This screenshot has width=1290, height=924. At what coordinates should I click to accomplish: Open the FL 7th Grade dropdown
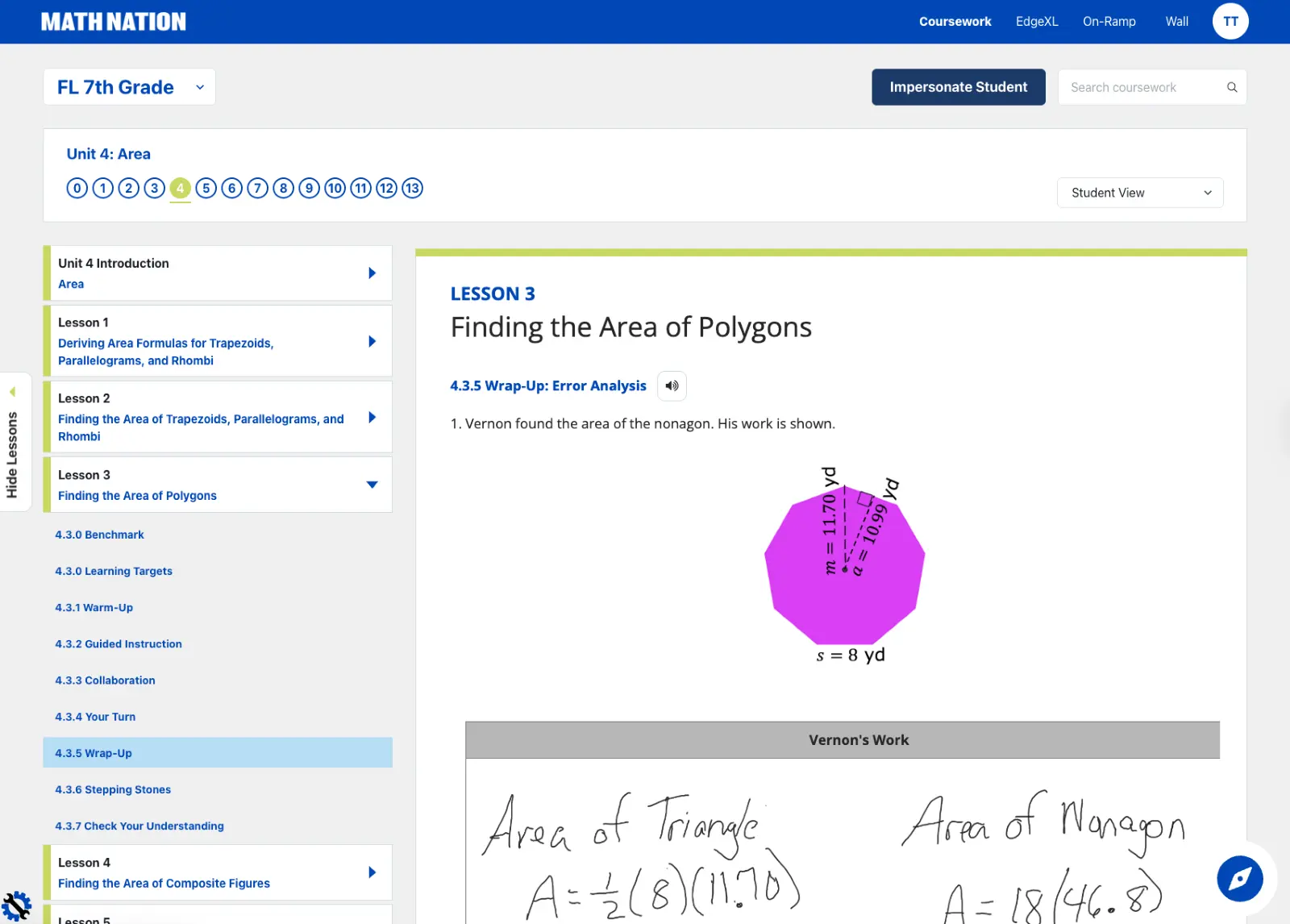pyautogui.click(x=129, y=87)
